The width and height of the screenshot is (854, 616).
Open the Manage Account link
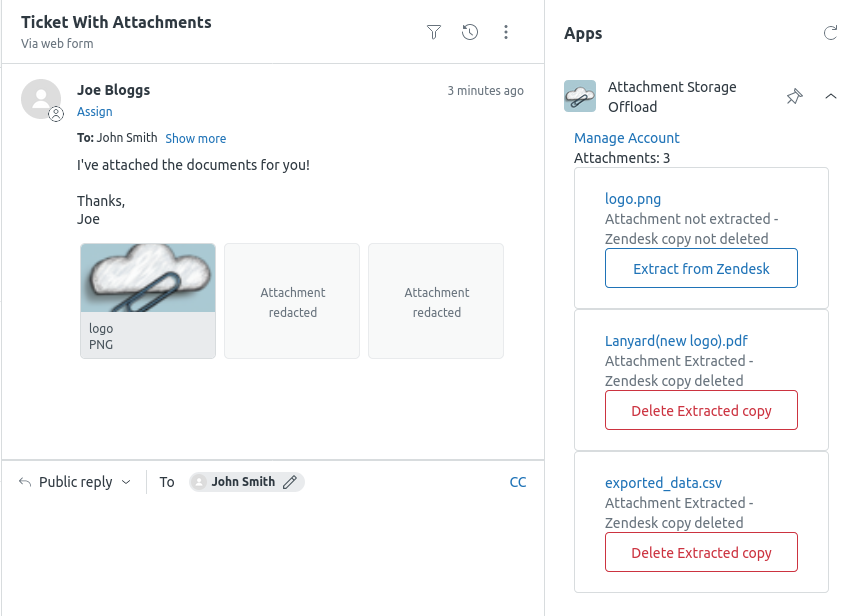click(626, 137)
